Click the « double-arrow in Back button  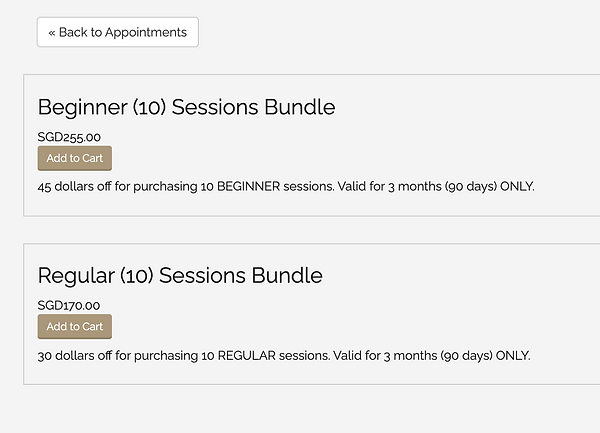[x=52, y=33]
